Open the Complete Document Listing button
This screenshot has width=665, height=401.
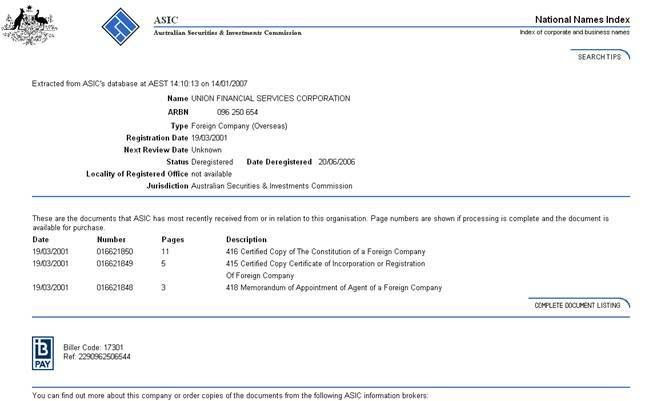(578, 304)
